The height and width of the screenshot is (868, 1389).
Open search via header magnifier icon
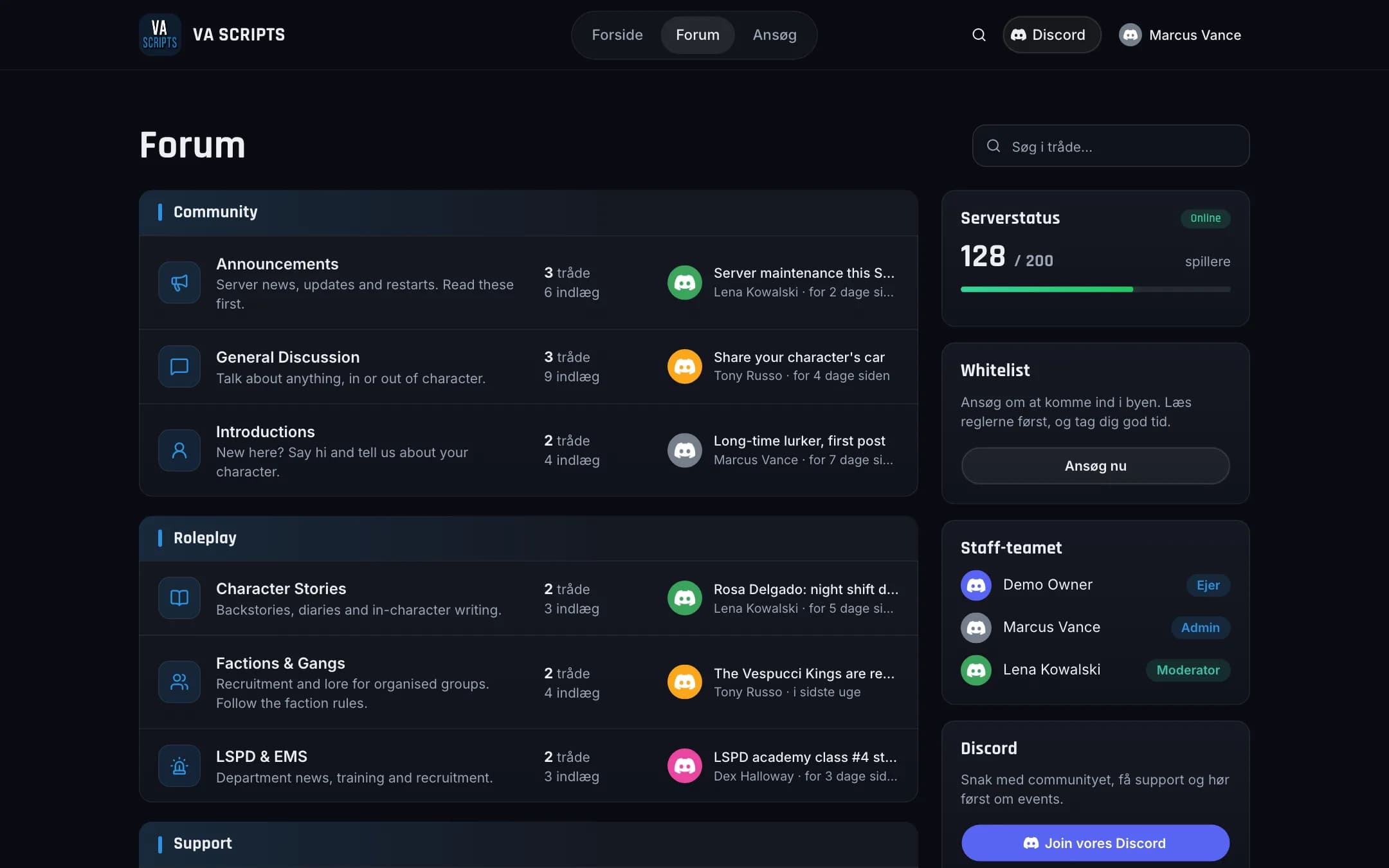click(x=979, y=35)
